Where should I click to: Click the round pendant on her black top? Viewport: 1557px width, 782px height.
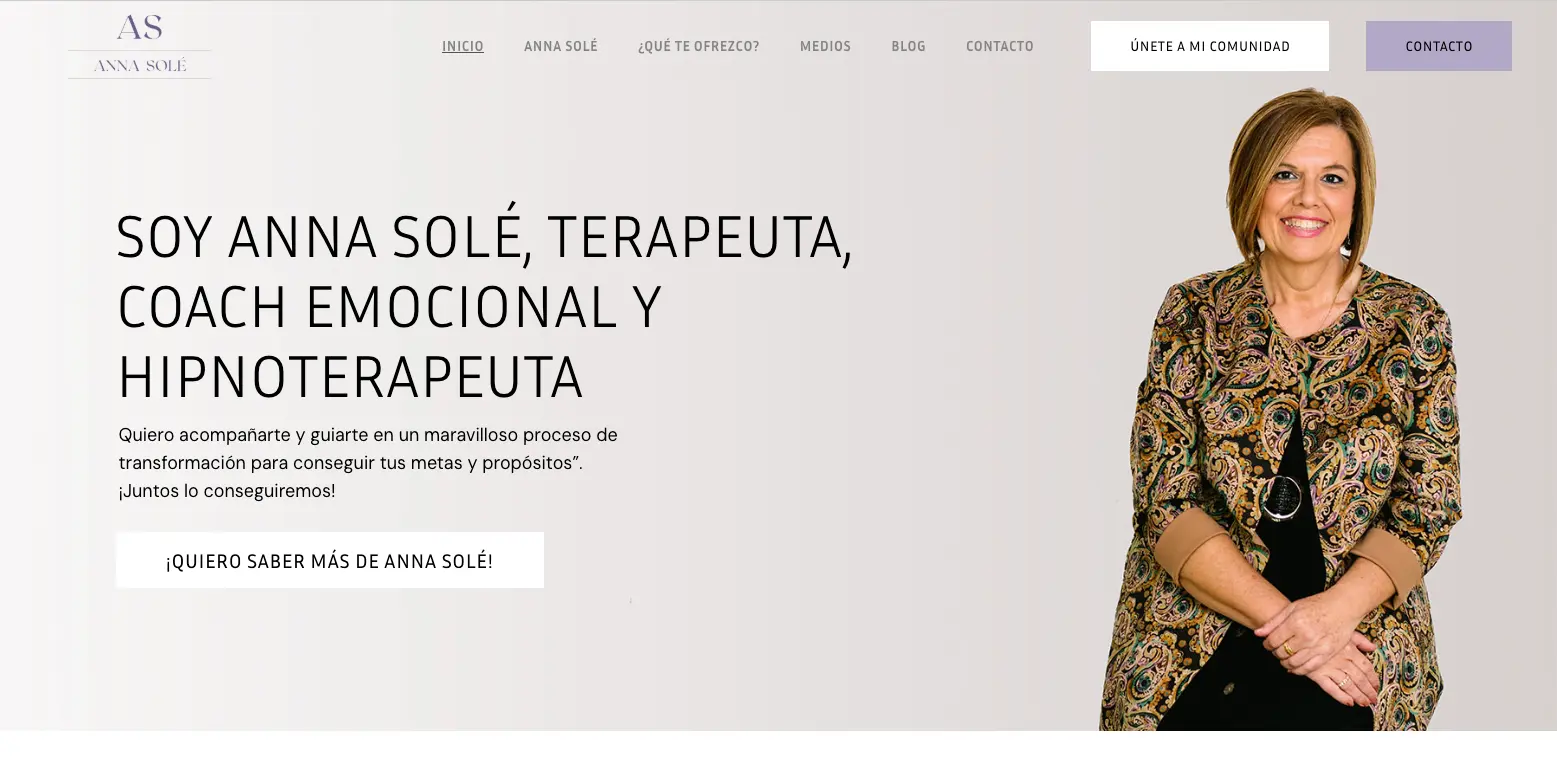(1281, 497)
